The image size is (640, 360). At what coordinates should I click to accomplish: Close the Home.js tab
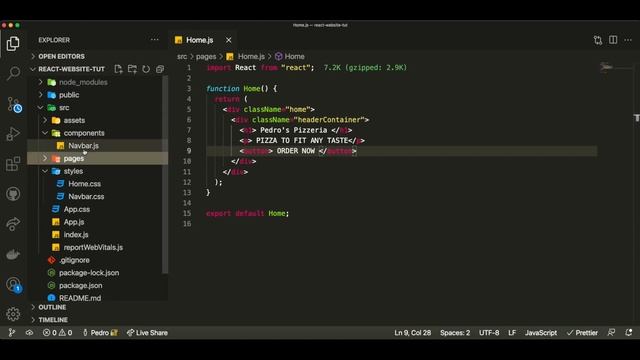coord(229,40)
